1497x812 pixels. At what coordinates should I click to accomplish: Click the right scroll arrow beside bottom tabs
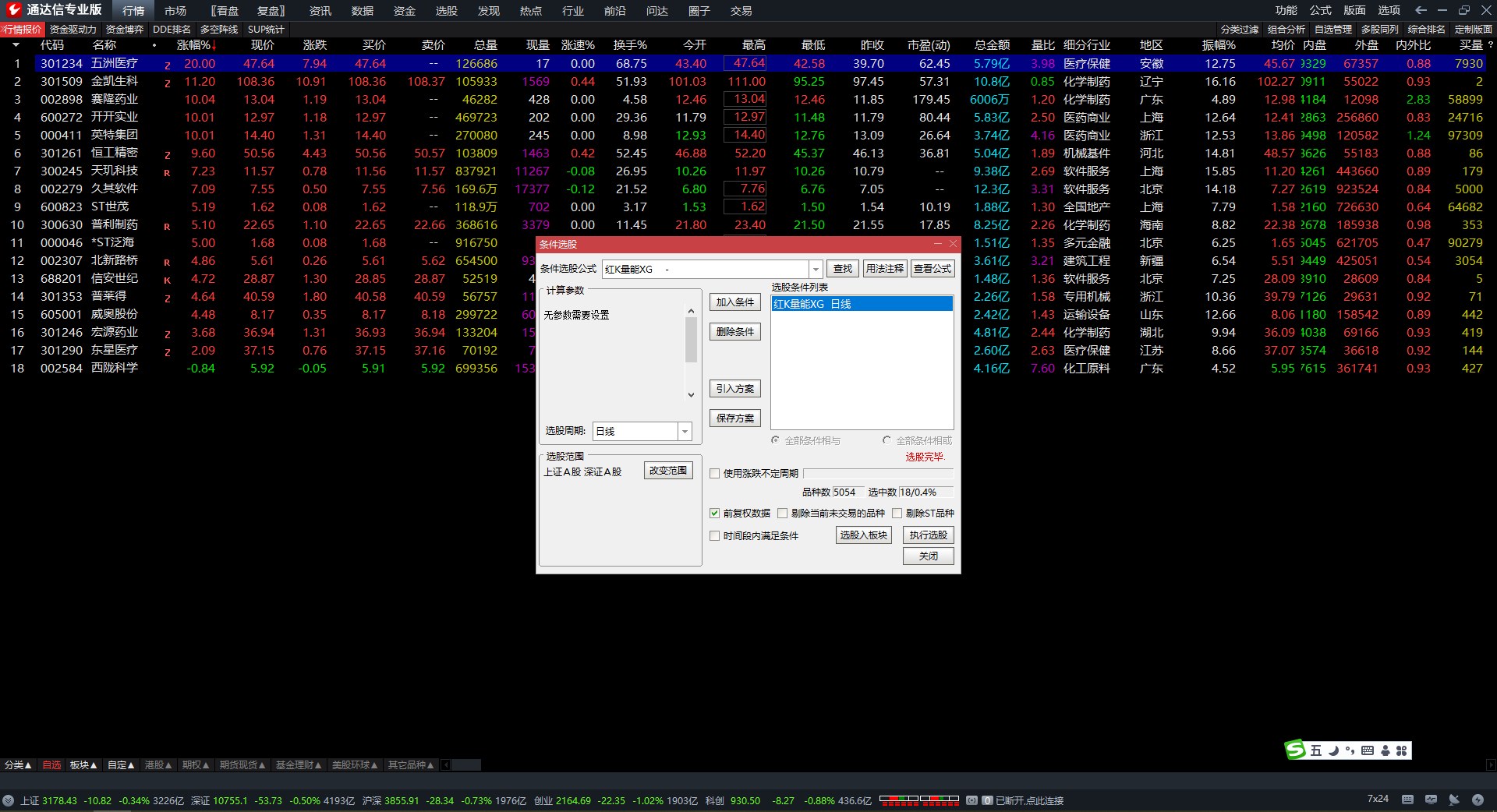click(x=1491, y=765)
